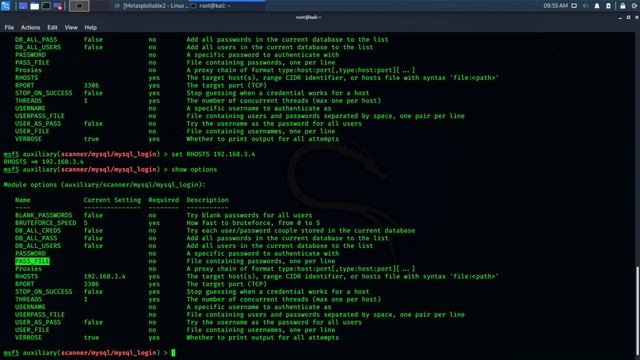Image resolution: width=640 pixels, height=360 pixels.
Task: Select the workspace switcher thumbnail in panel
Action: pos(79,6)
